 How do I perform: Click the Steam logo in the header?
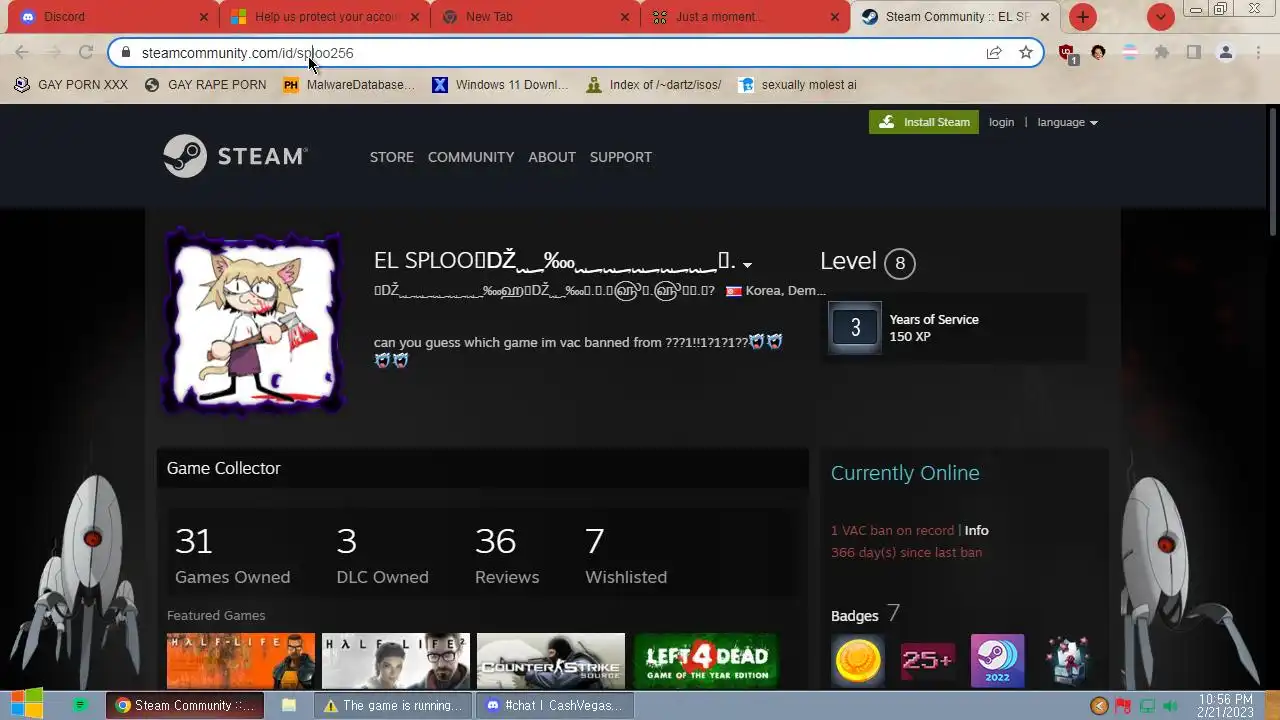tap(235, 156)
